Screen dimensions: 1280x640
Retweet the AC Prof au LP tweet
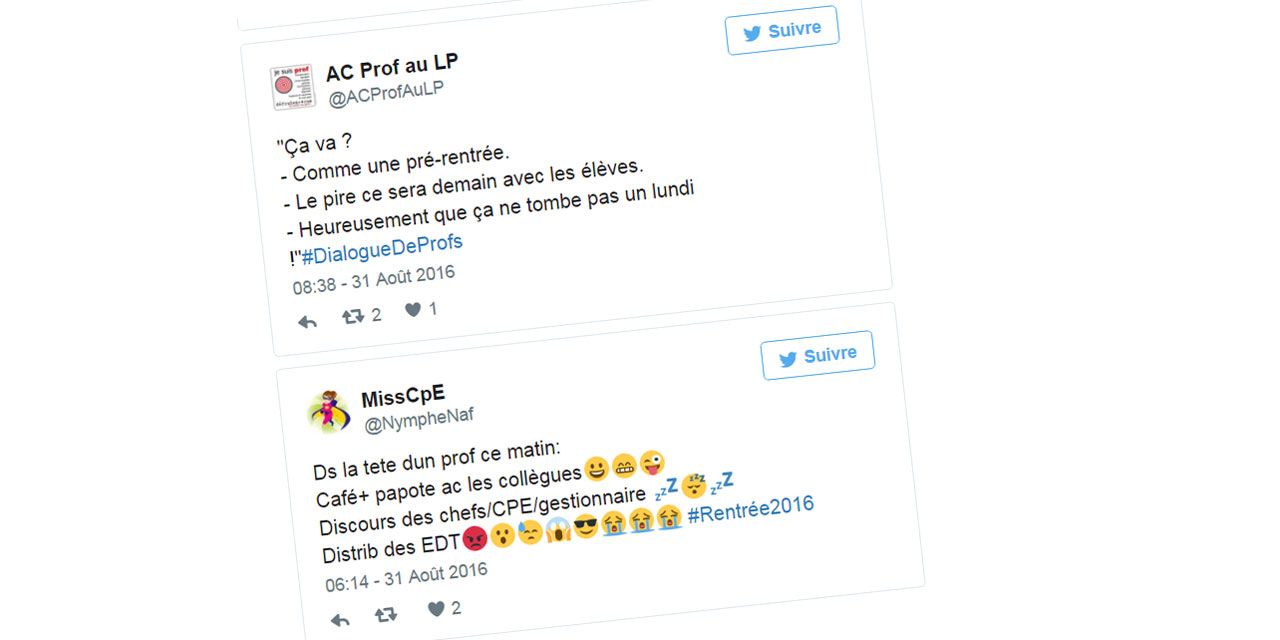(x=352, y=317)
